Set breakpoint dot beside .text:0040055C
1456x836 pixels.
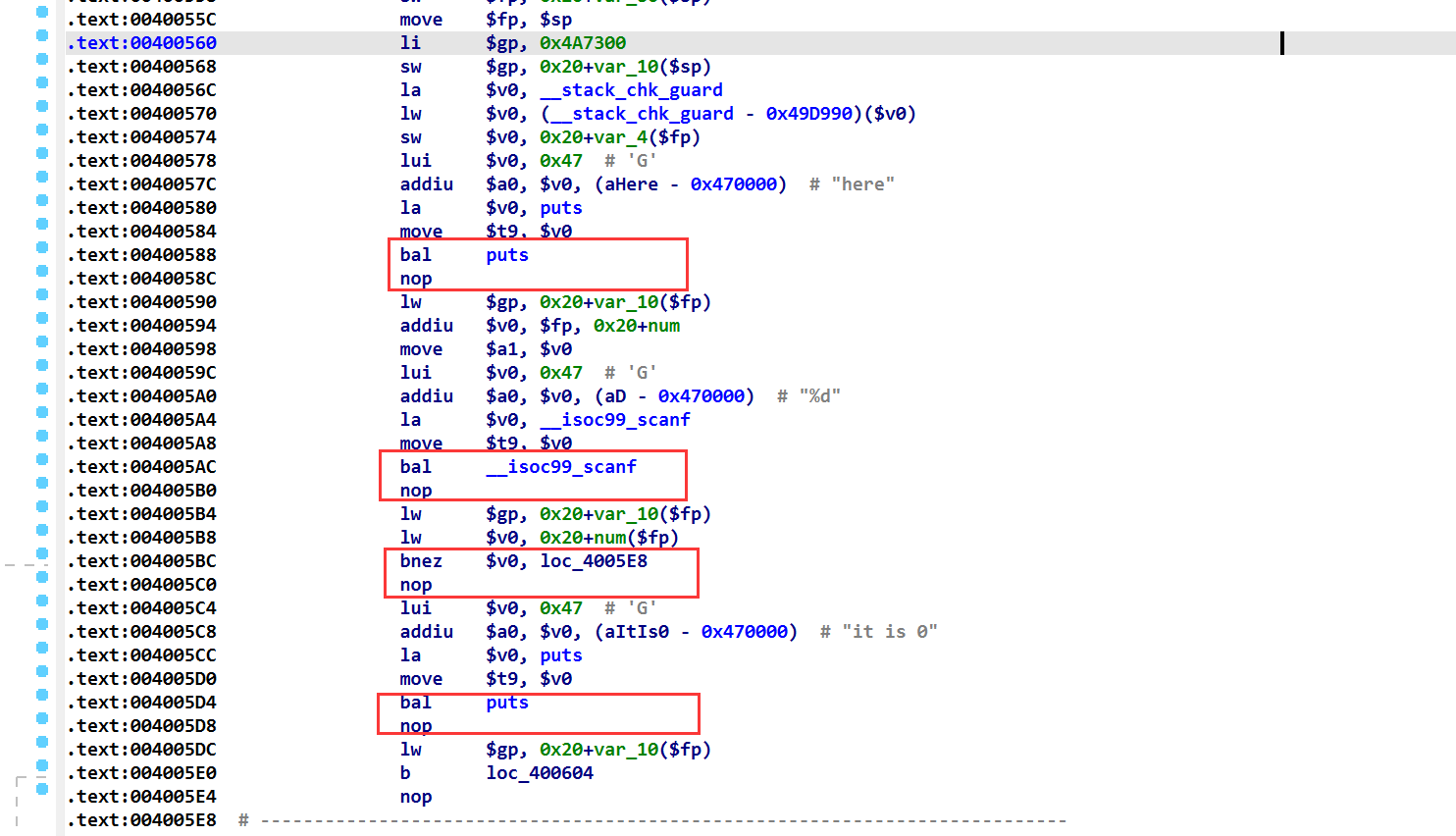click(x=42, y=12)
